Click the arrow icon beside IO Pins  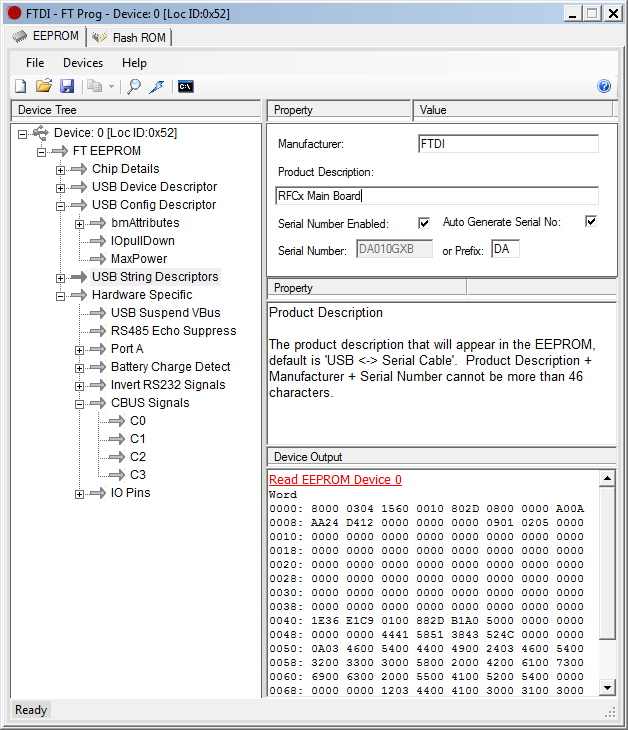point(98,493)
